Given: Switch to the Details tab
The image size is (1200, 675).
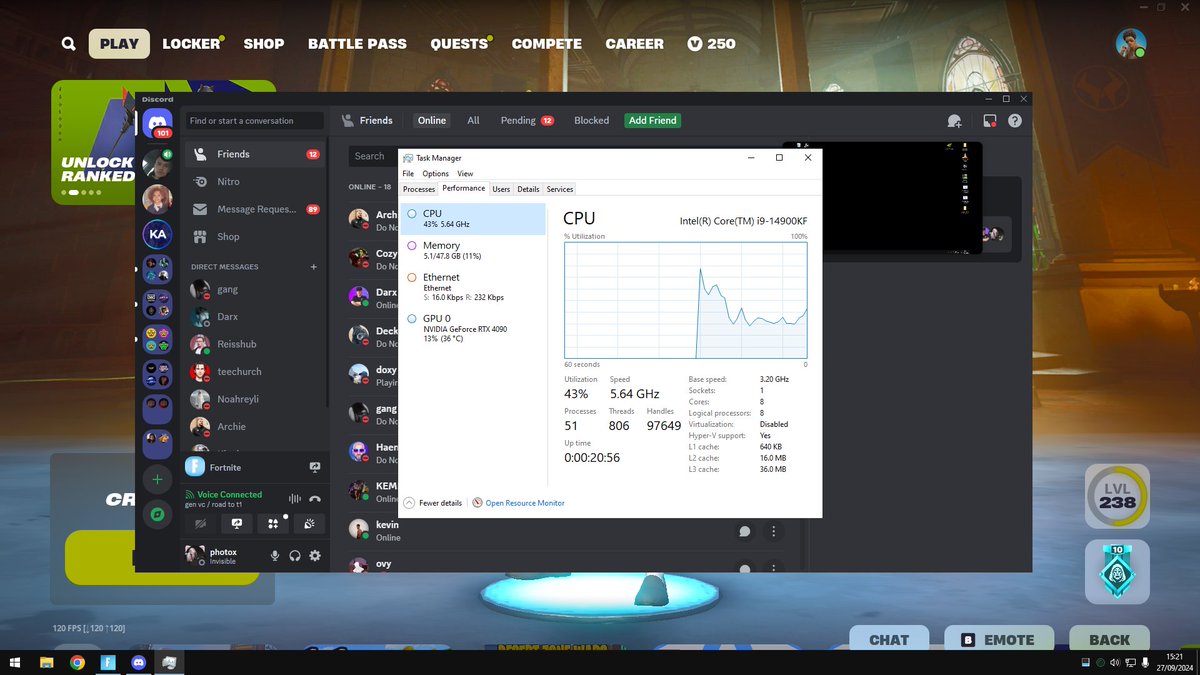Looking at the screenshot, I should (x=528, y=189).
